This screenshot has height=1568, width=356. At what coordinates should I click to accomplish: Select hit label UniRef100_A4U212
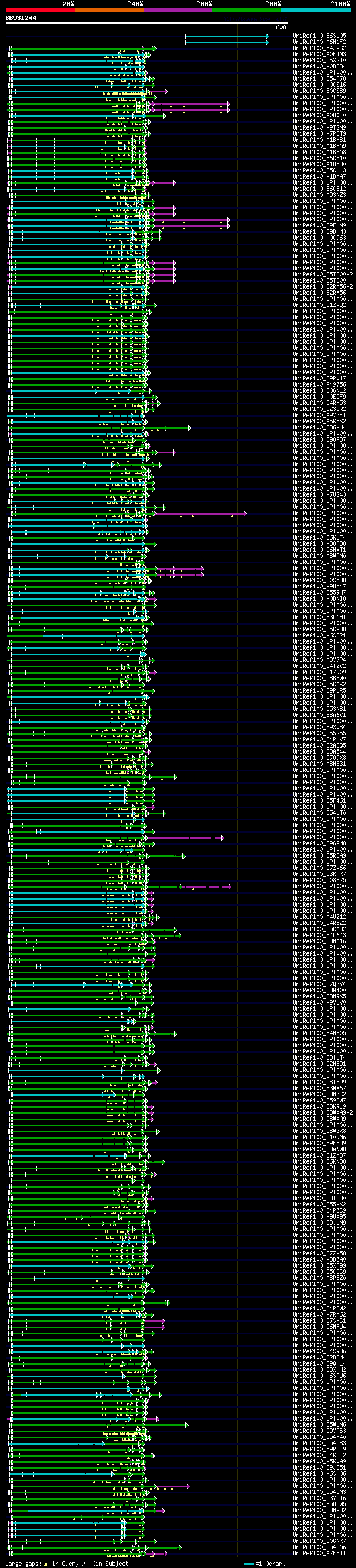click(x=319, y=917)
